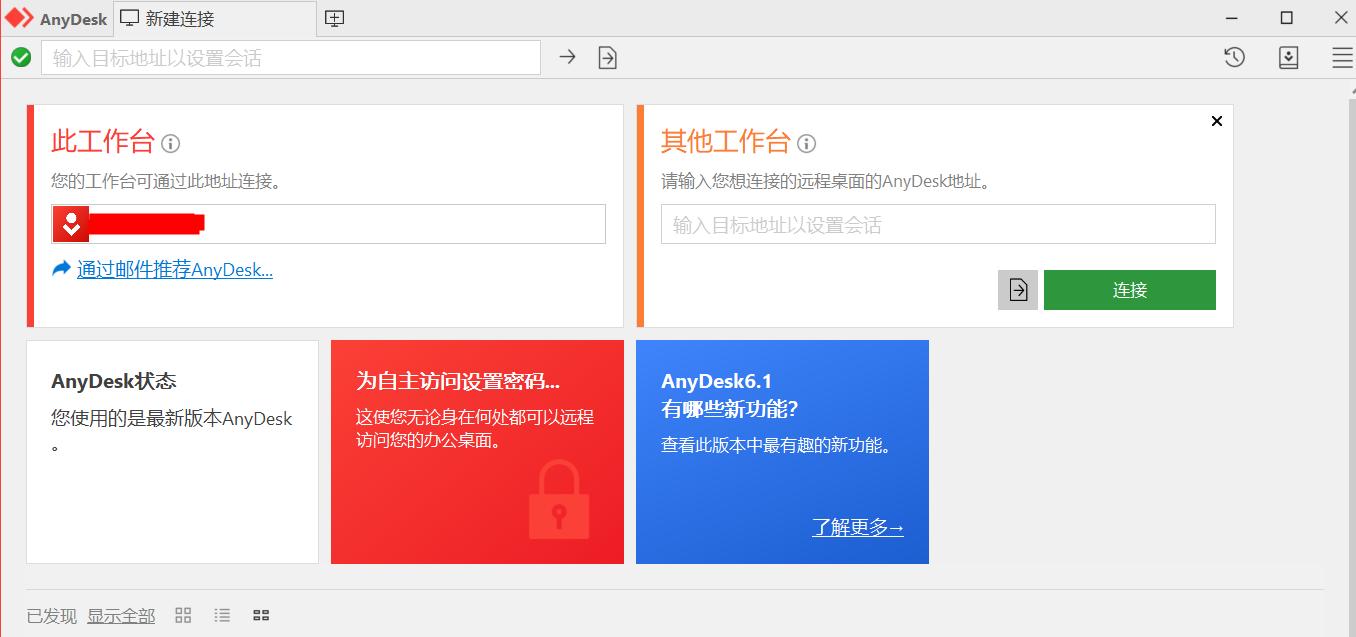Click 查看此版本中最有趣的新功能 text

[x=776, y=445]
